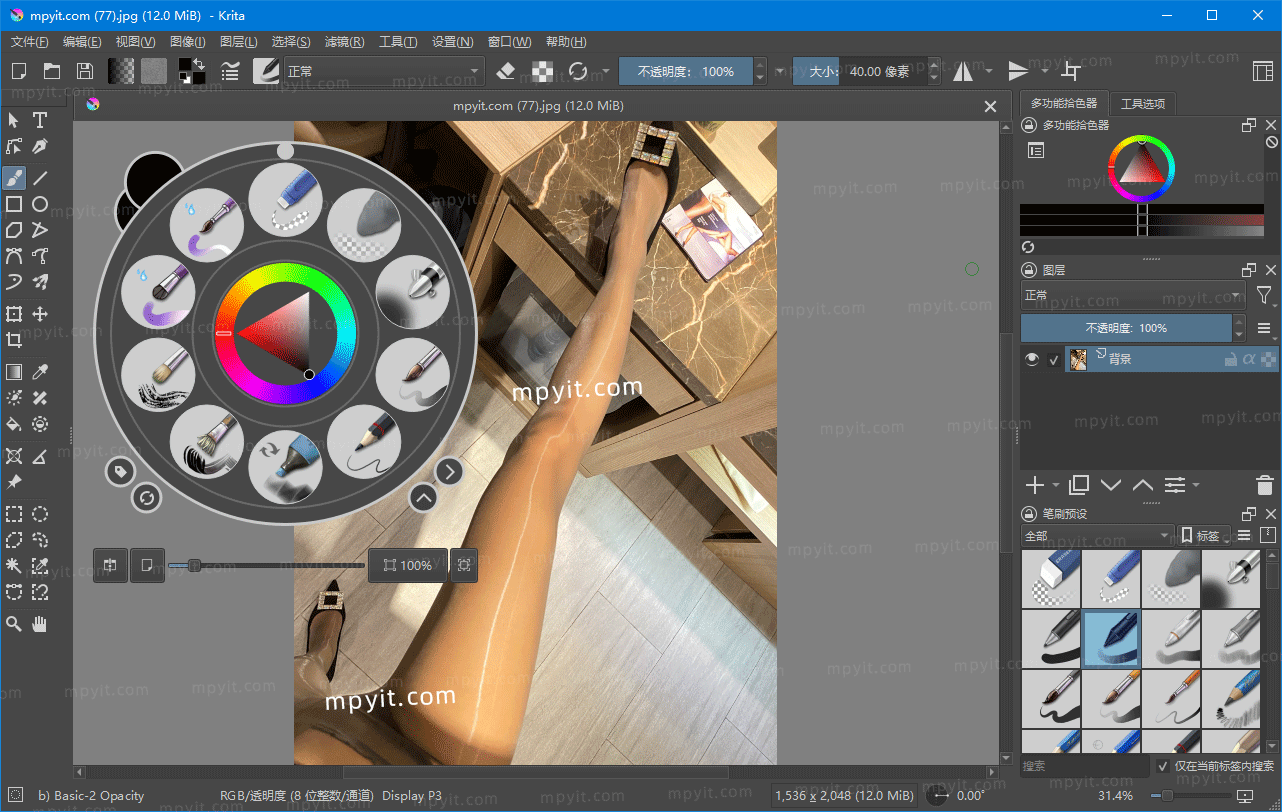This screenshot has height=812, width=1282.
Task: Toggle eraser mode in the toolbar
Action: [505, 71]
